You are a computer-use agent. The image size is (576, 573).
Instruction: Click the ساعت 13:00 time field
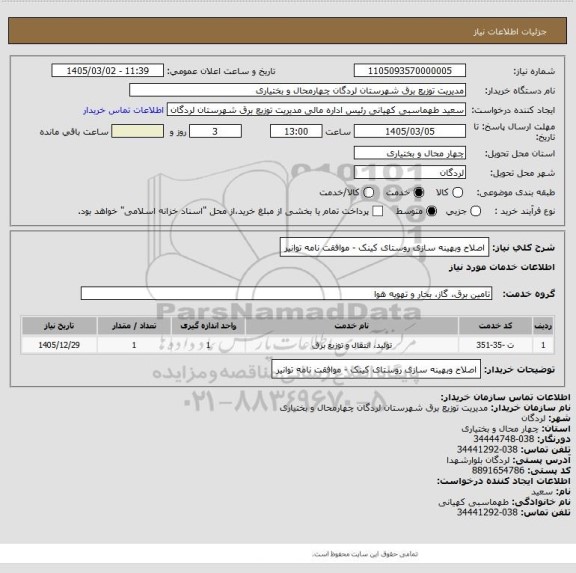(296, 131)
